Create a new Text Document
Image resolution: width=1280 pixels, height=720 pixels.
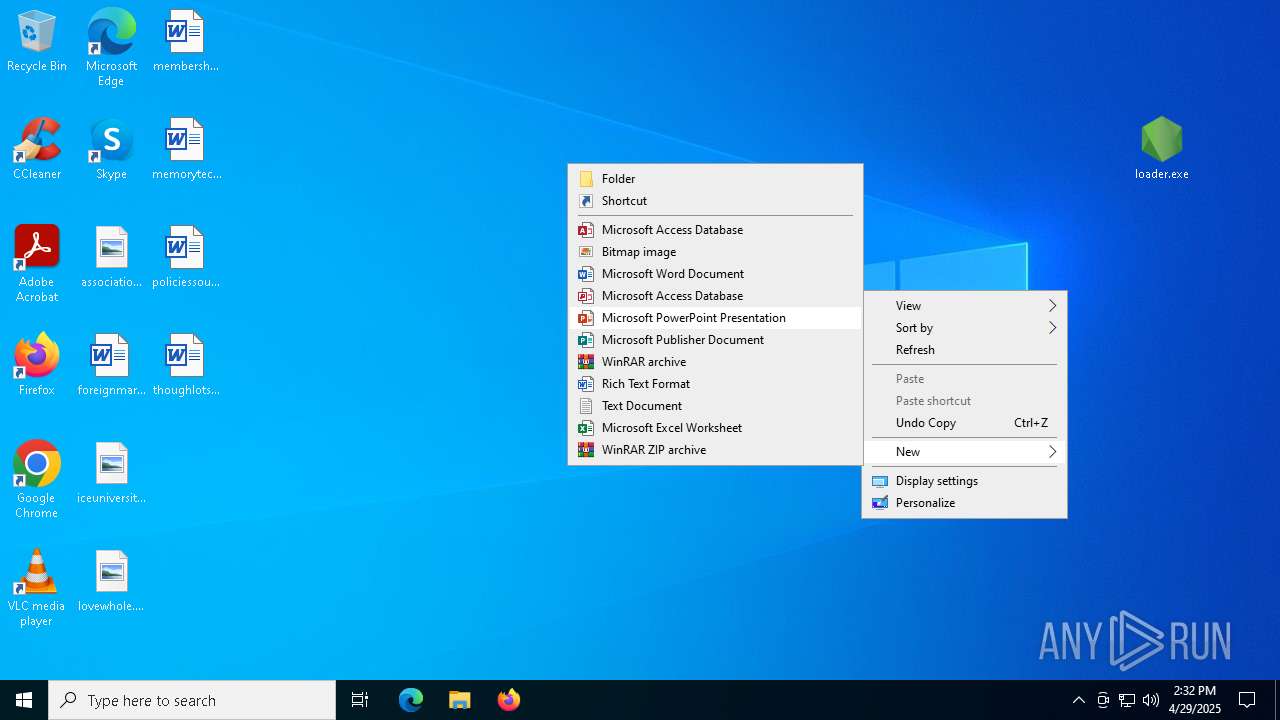[715, 406]
